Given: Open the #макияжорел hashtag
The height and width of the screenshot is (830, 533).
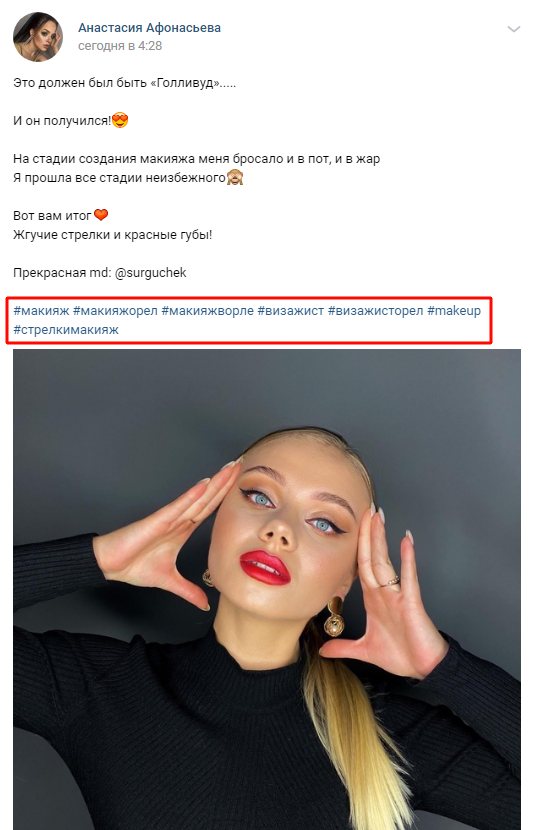Looking at the screenshot, I should click(115, 311).
